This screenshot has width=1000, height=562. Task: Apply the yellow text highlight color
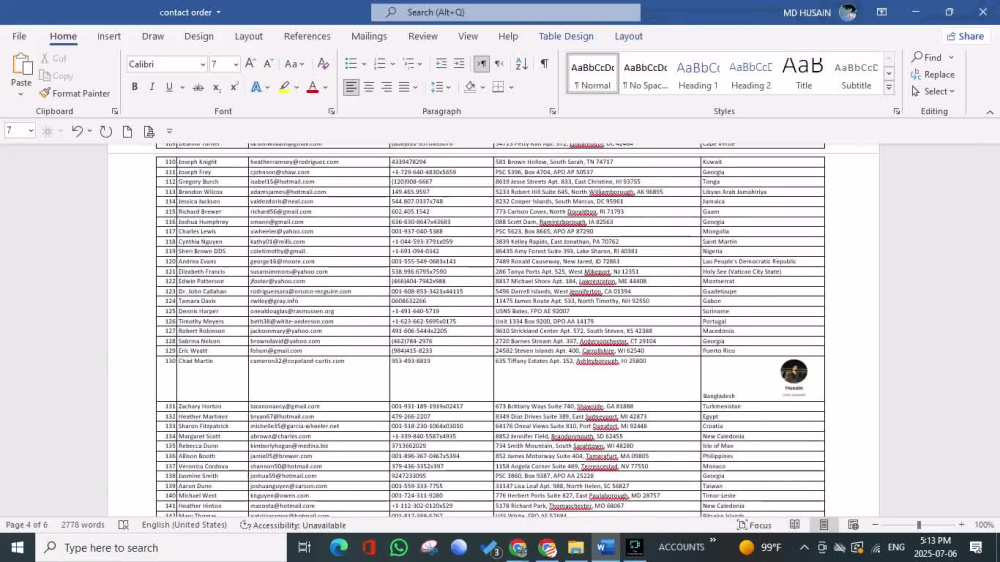coord(284,87)
